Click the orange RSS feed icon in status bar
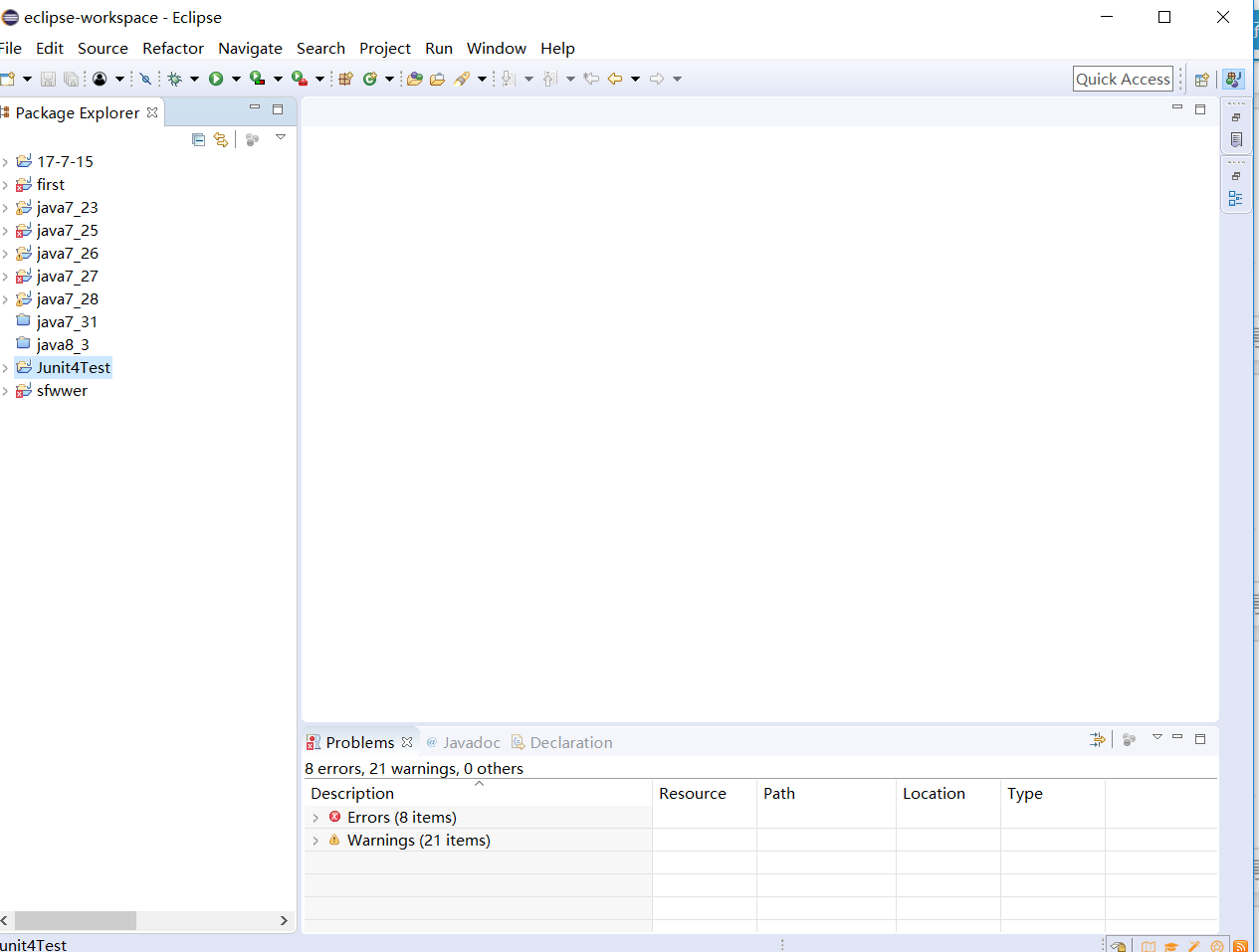This screenshot has height=952, width=1259. [x=1240, y=946]
